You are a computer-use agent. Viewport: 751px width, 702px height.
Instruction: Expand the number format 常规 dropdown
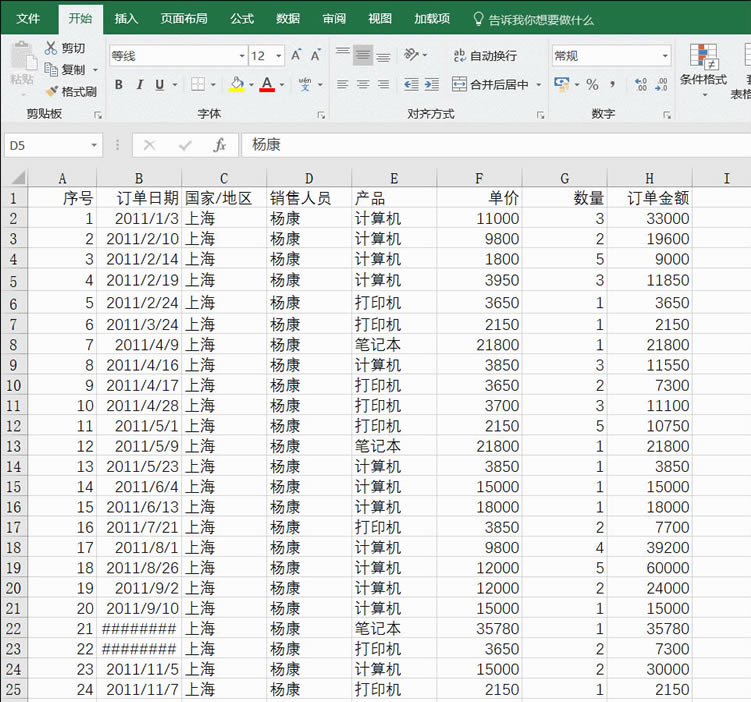coord(665,56)
